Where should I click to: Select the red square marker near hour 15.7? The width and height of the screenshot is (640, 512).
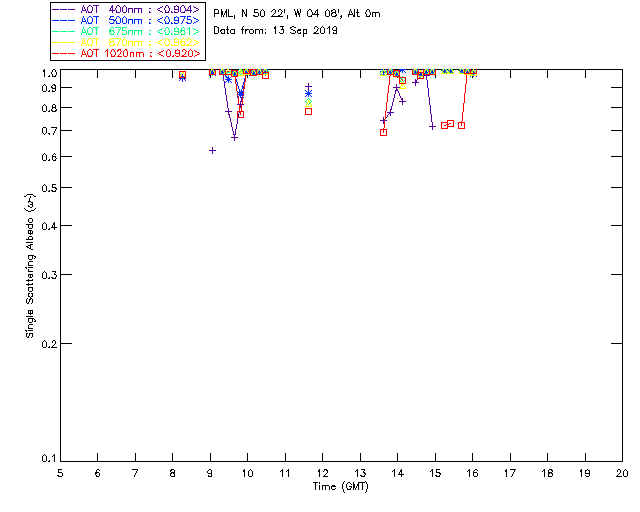tap(461, 125)
